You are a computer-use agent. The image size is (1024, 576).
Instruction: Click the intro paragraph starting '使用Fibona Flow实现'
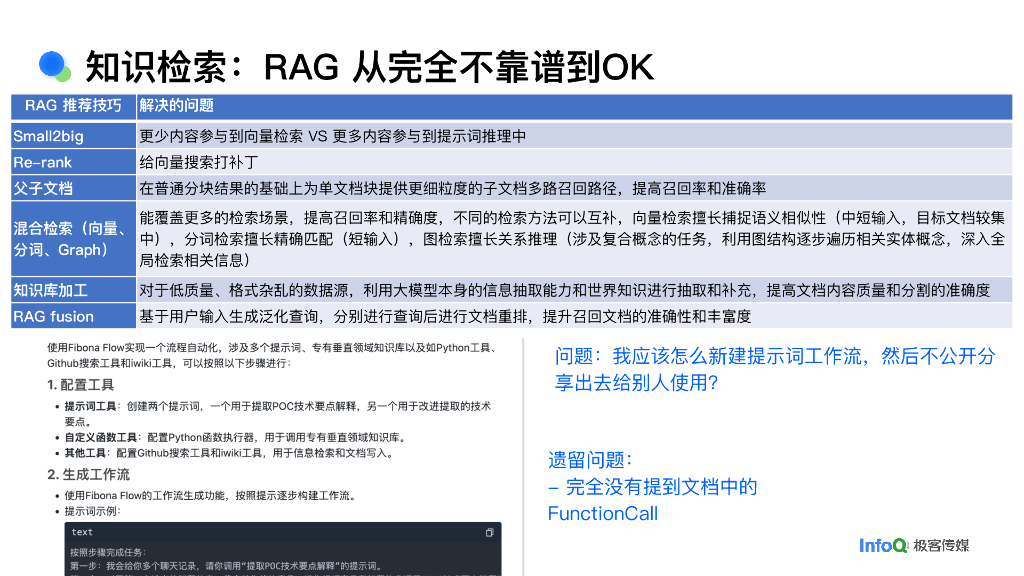(274, 355)
